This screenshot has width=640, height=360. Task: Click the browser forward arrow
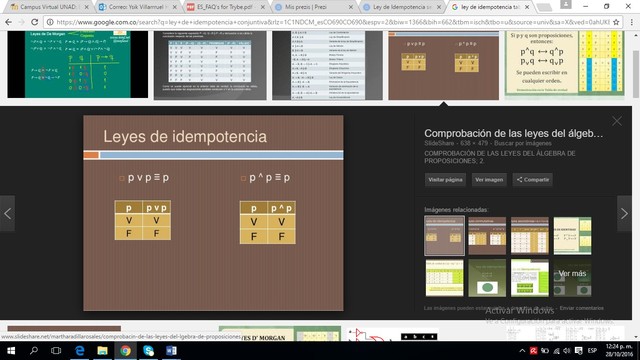click(x=21, y=22)
